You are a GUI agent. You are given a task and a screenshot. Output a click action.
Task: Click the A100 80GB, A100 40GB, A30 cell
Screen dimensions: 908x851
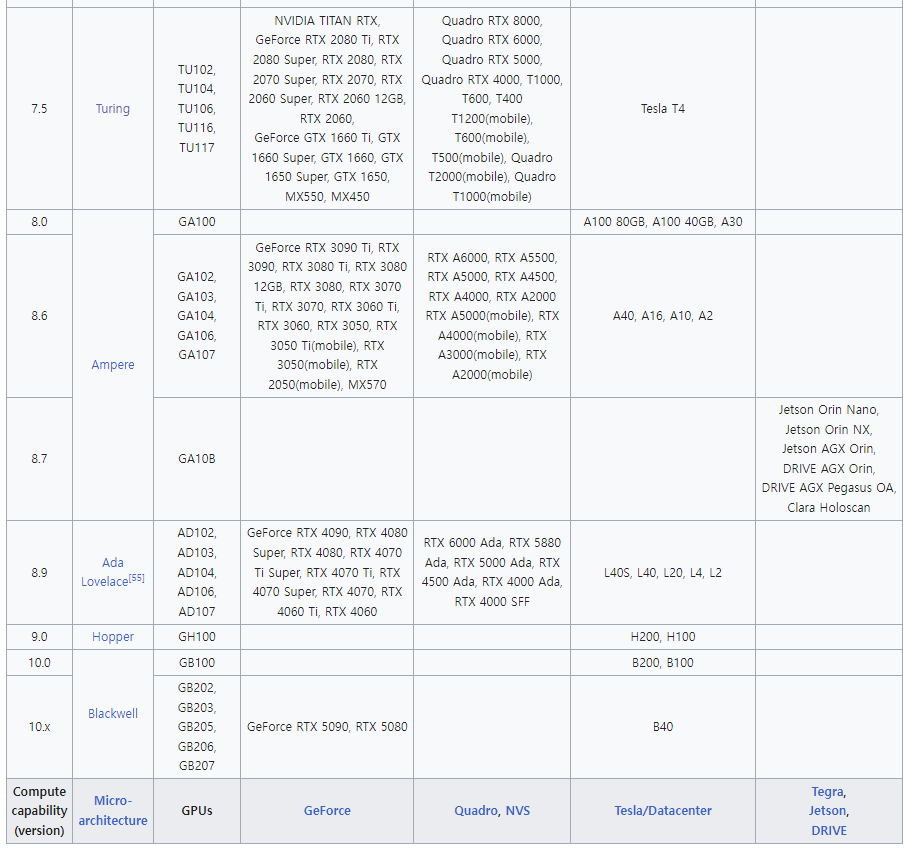663,222
